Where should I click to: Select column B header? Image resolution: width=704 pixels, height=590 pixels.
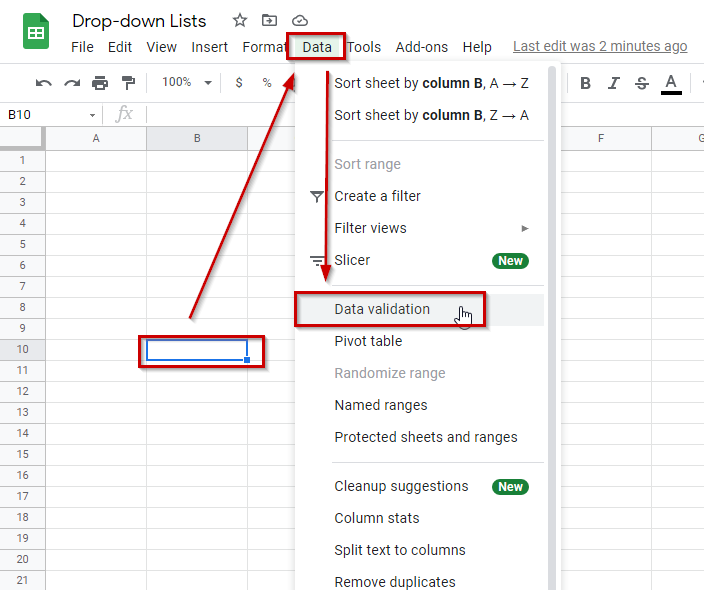point(197,138)
